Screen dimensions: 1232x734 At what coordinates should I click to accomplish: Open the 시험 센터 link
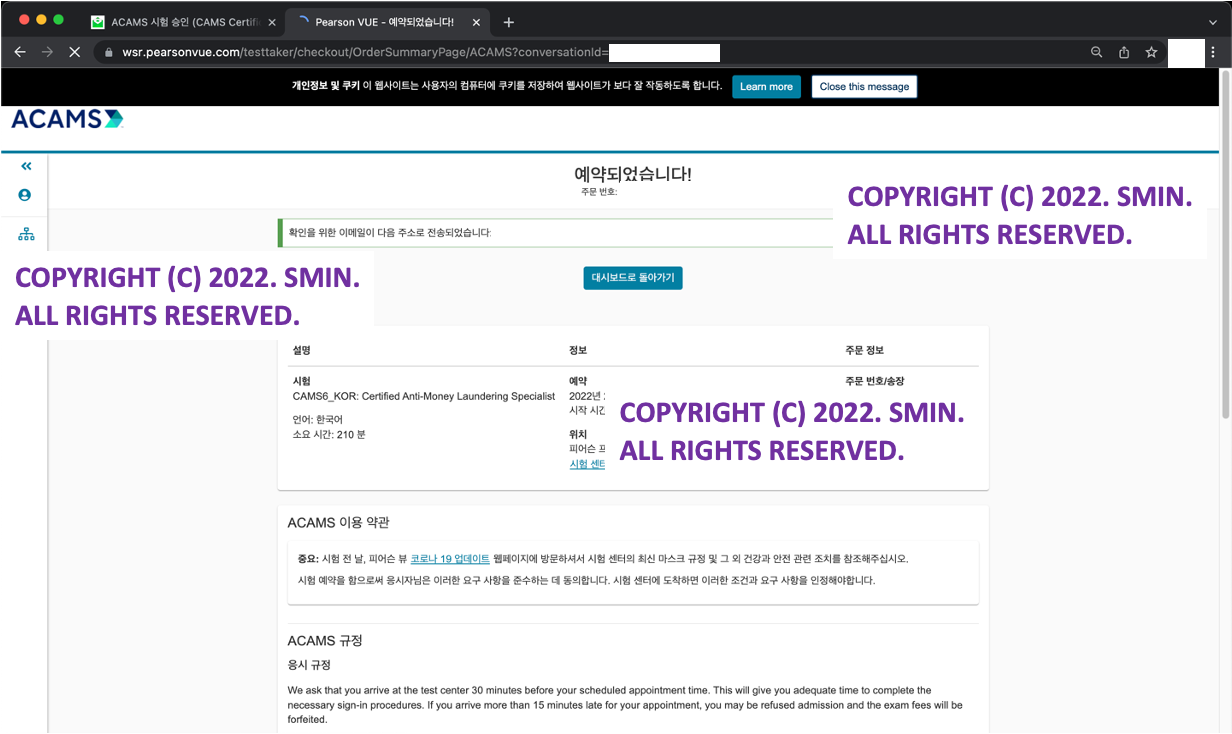[587, 464]
